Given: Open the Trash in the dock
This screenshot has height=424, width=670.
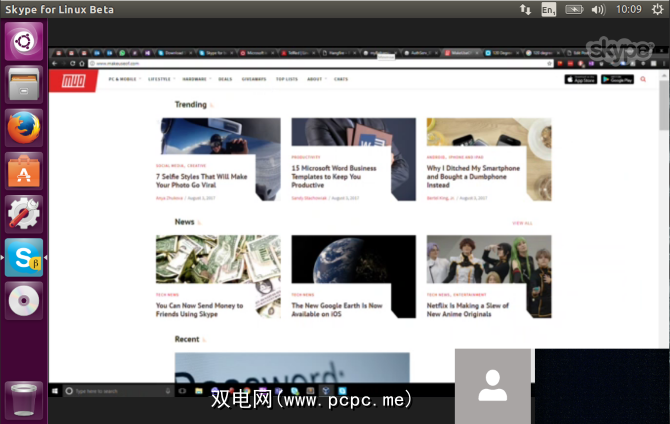Looking at the screenshot, I should [x=24, y=400].
